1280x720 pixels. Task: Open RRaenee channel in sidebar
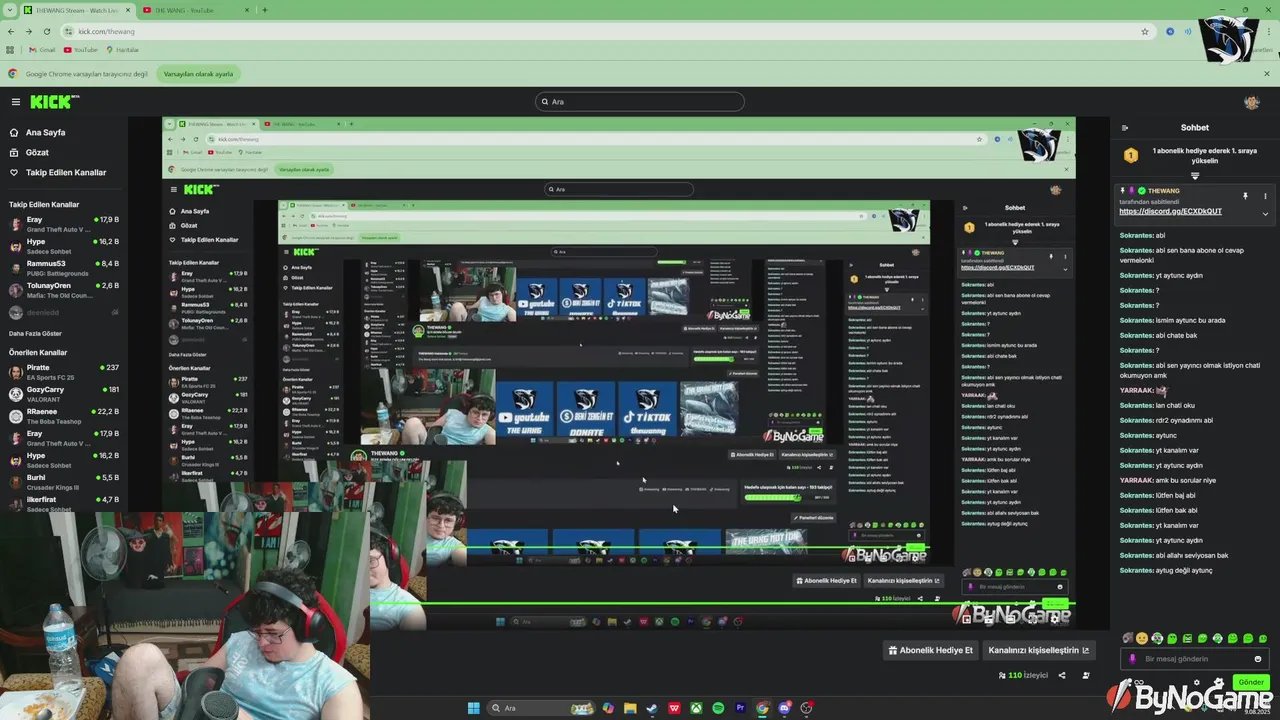tap(64, 416)
